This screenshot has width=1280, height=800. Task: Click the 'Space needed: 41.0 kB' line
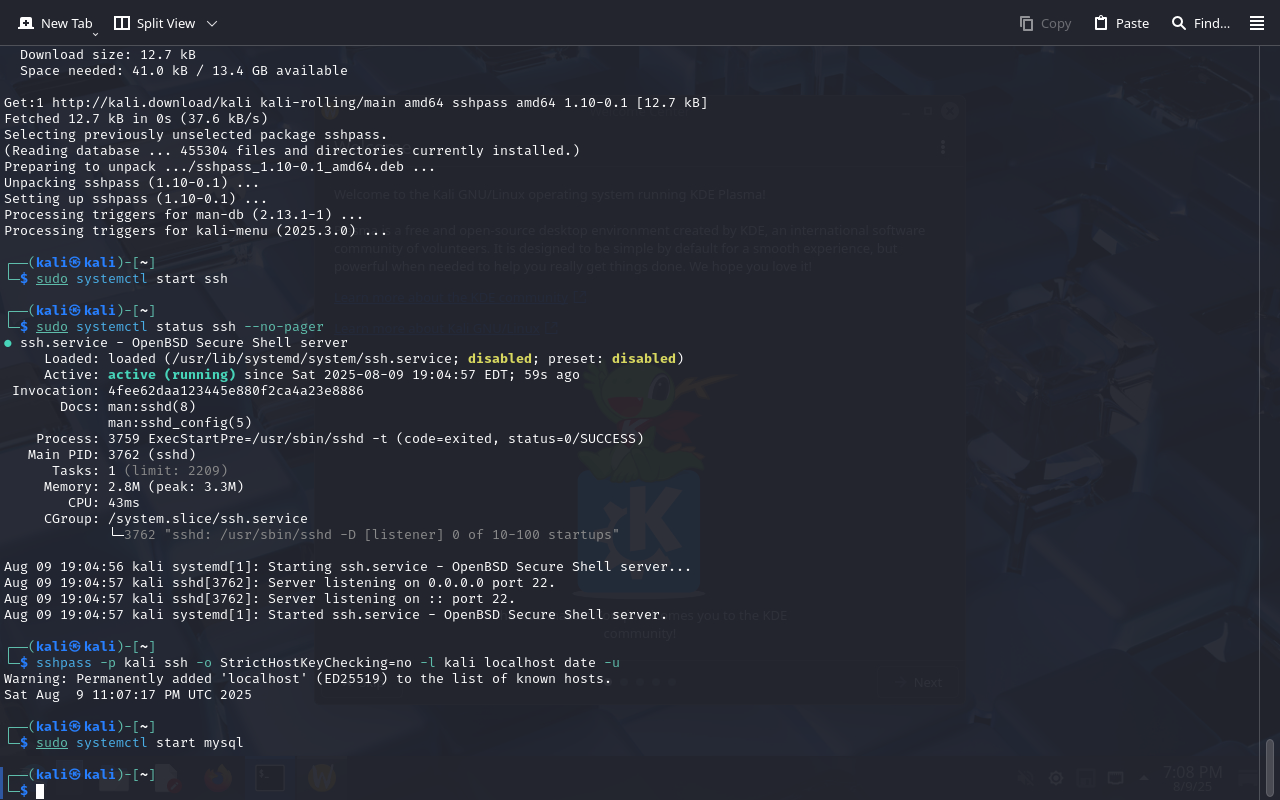pyautogui.click(x=184, y=71)
